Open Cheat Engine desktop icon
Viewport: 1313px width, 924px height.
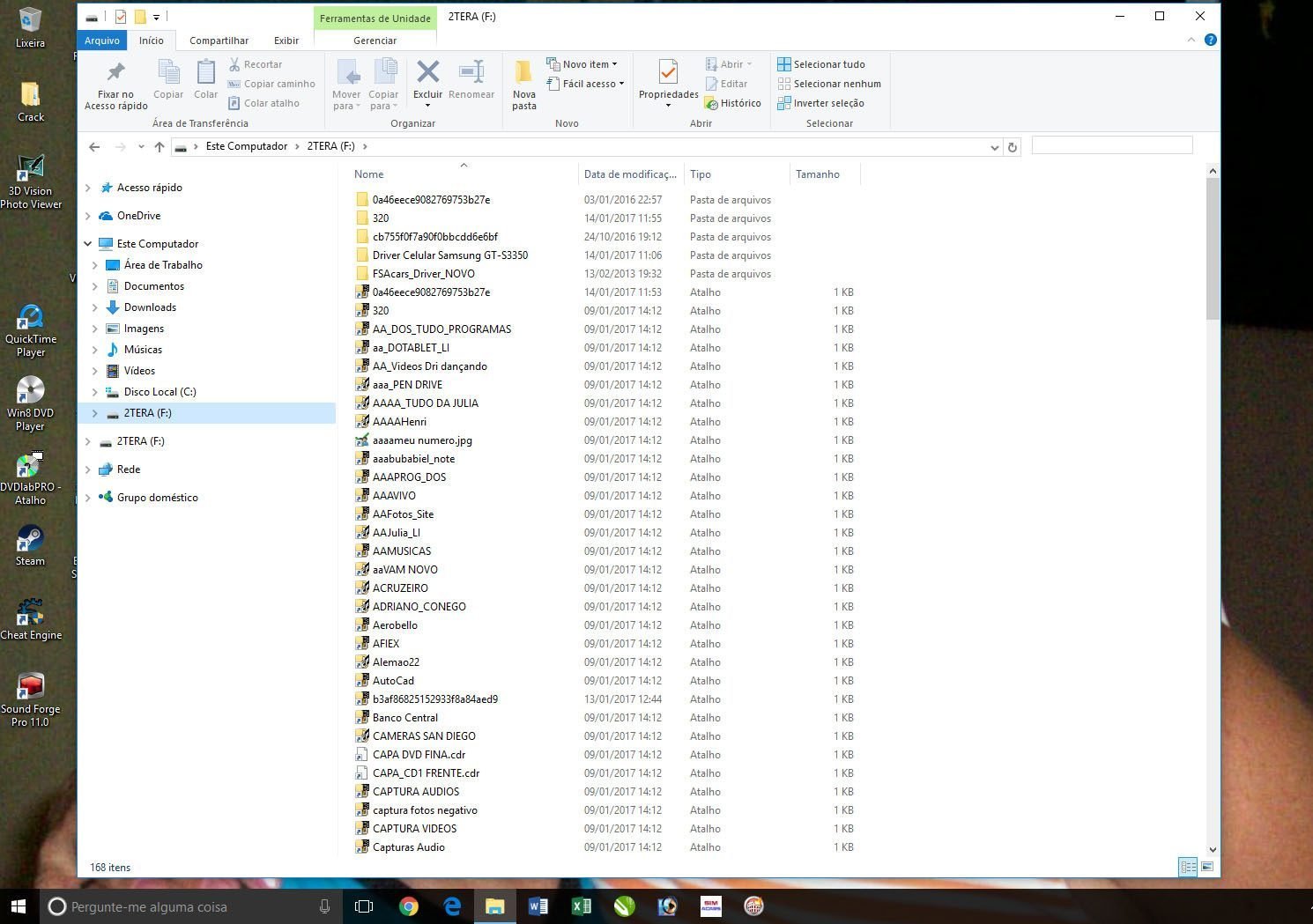click(31, 619)
